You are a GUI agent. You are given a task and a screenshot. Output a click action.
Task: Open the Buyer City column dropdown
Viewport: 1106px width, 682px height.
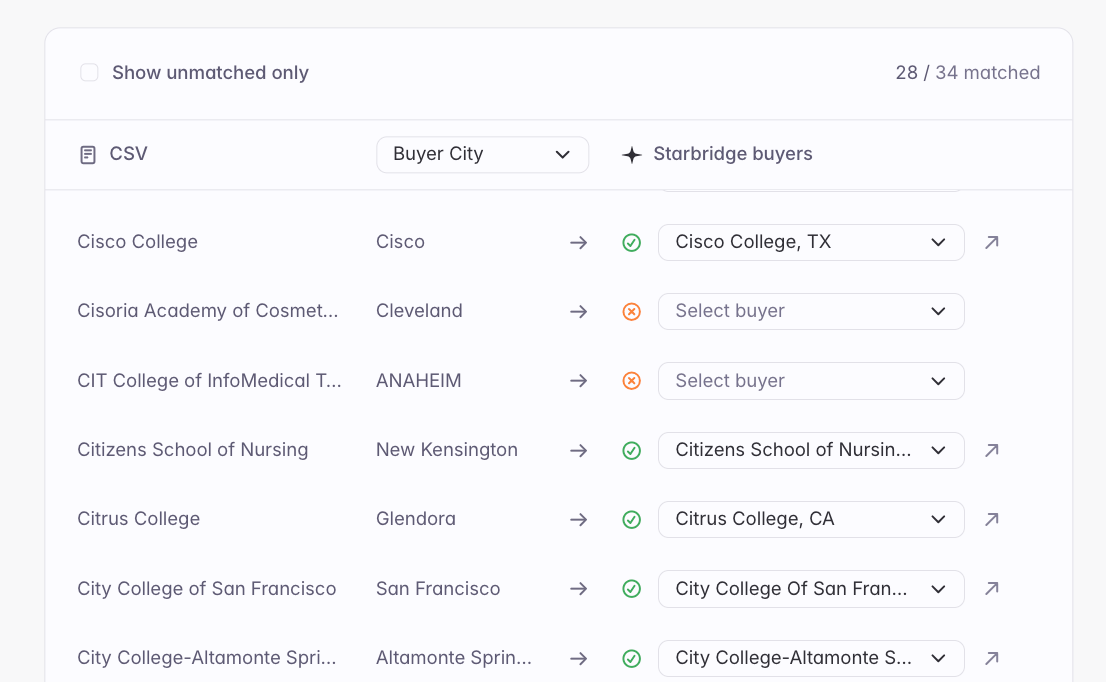[x=482, y=154]
